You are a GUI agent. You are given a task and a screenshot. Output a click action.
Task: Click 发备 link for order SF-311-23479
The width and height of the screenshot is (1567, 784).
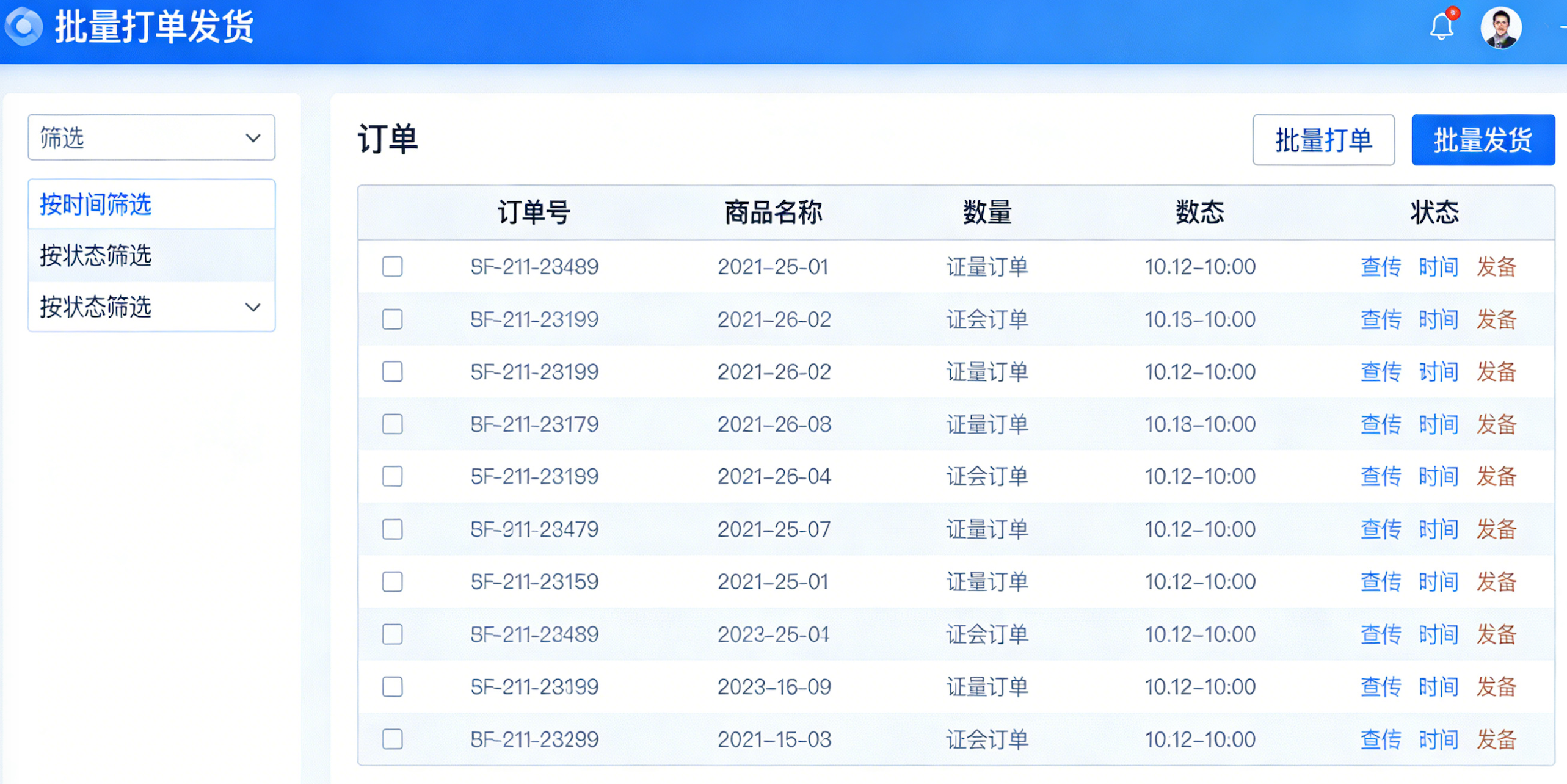pyautogui.click(x=1496, y=529)
